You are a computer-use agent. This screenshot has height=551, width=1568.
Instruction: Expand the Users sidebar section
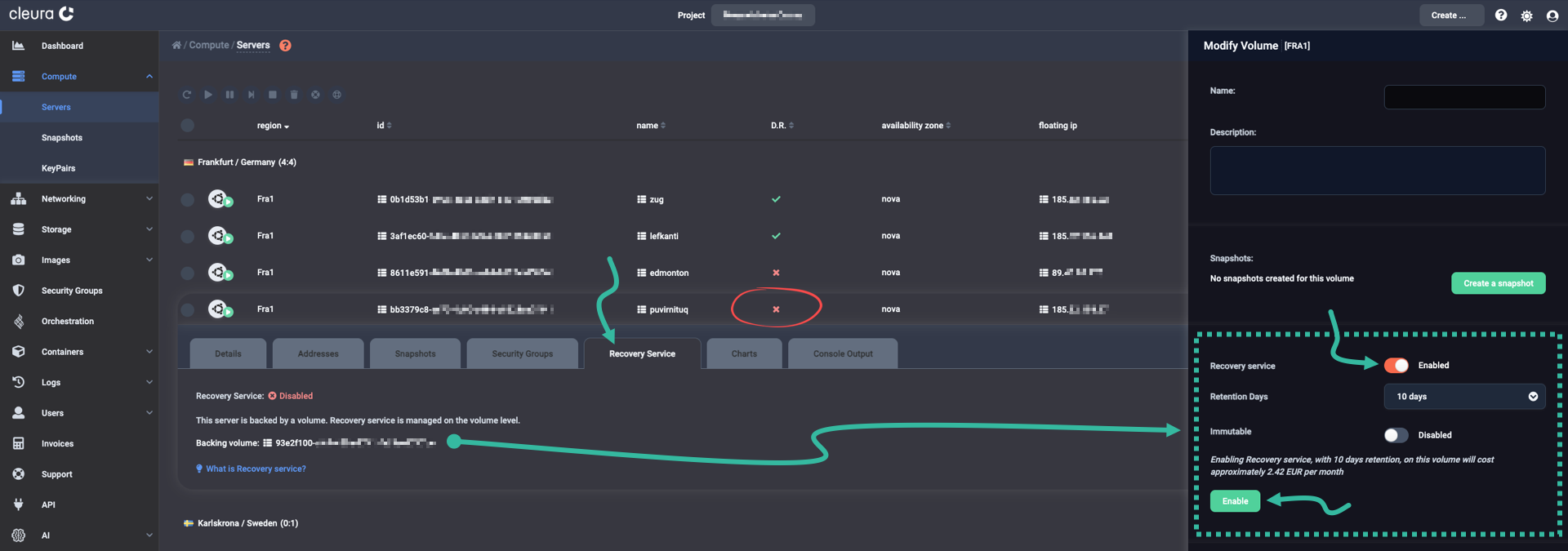click(x=149, y=413)
